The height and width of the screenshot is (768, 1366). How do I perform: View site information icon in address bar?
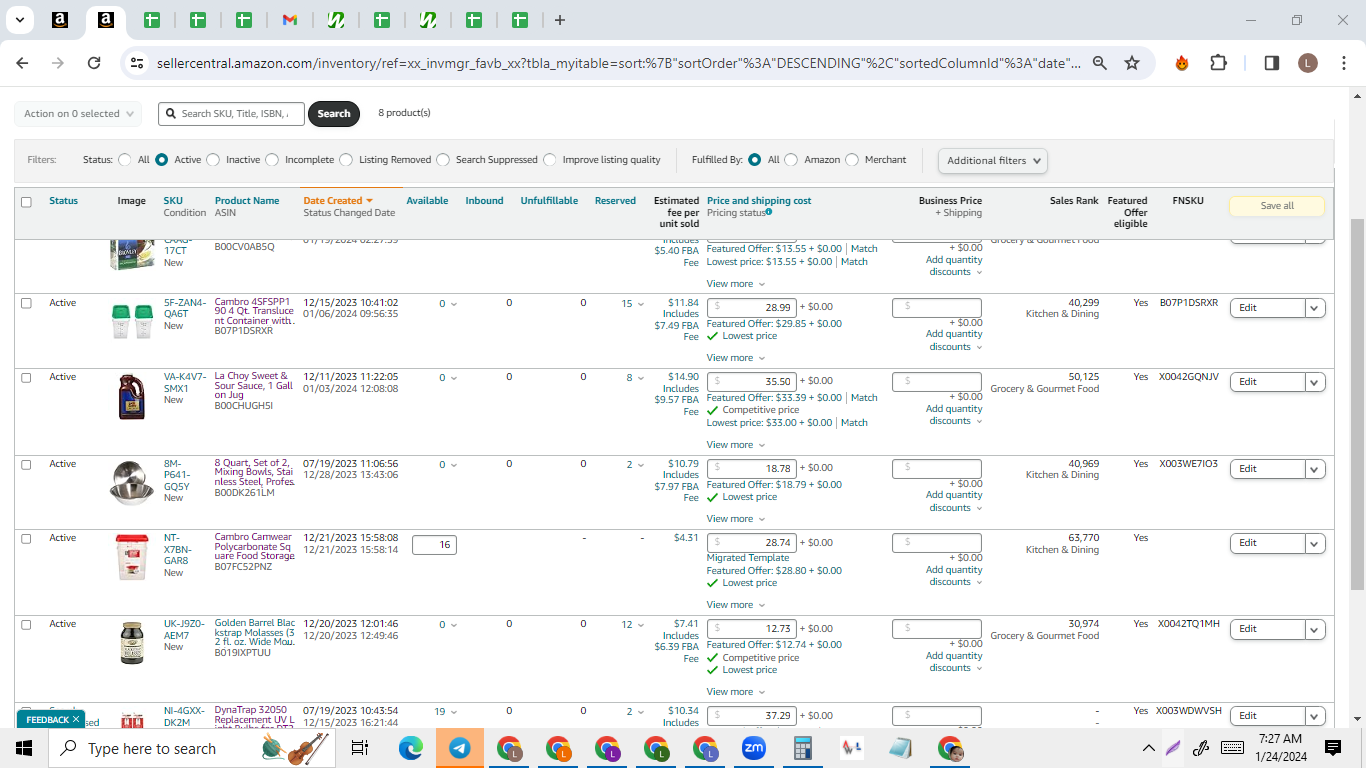137,63
